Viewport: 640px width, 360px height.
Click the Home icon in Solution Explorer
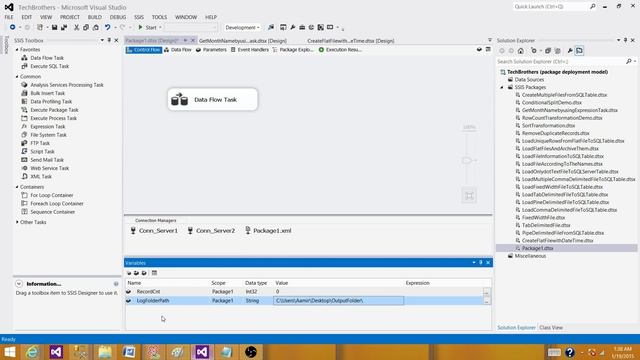point(521,51)
